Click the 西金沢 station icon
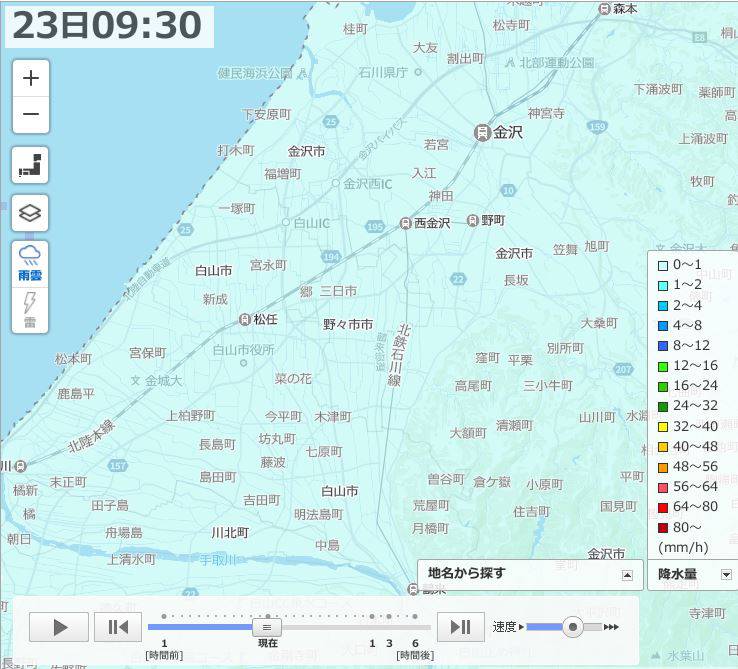The image size is (738, 669). (x=405, y=224)
